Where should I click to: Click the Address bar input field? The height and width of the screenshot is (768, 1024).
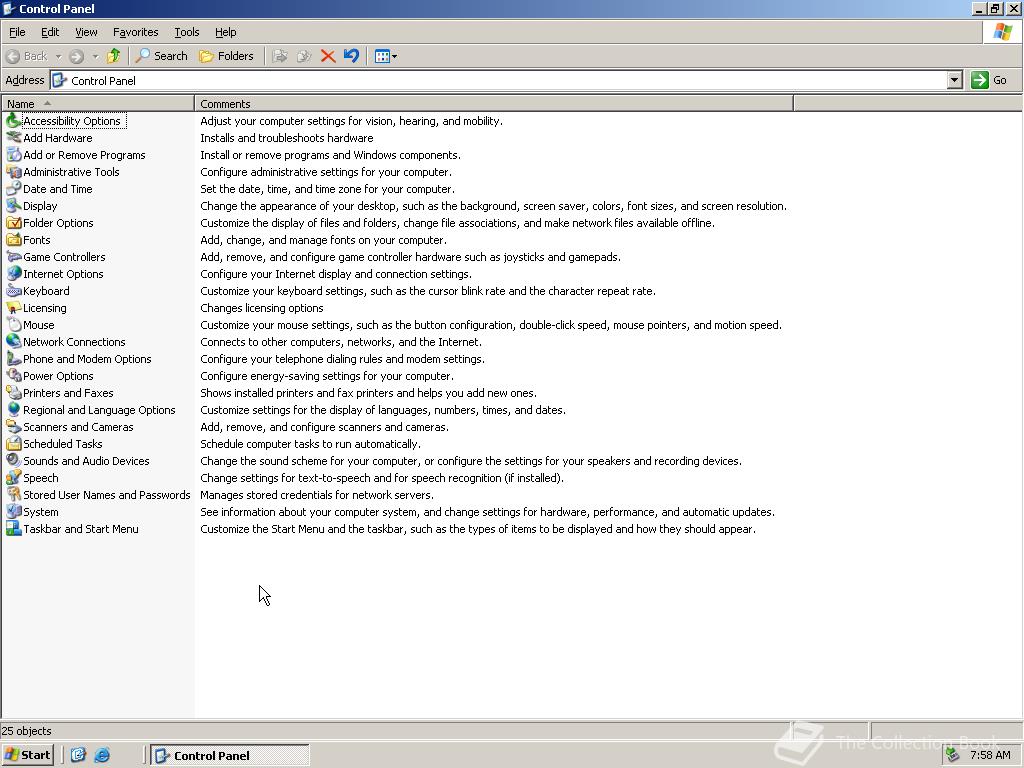[499, 80]
